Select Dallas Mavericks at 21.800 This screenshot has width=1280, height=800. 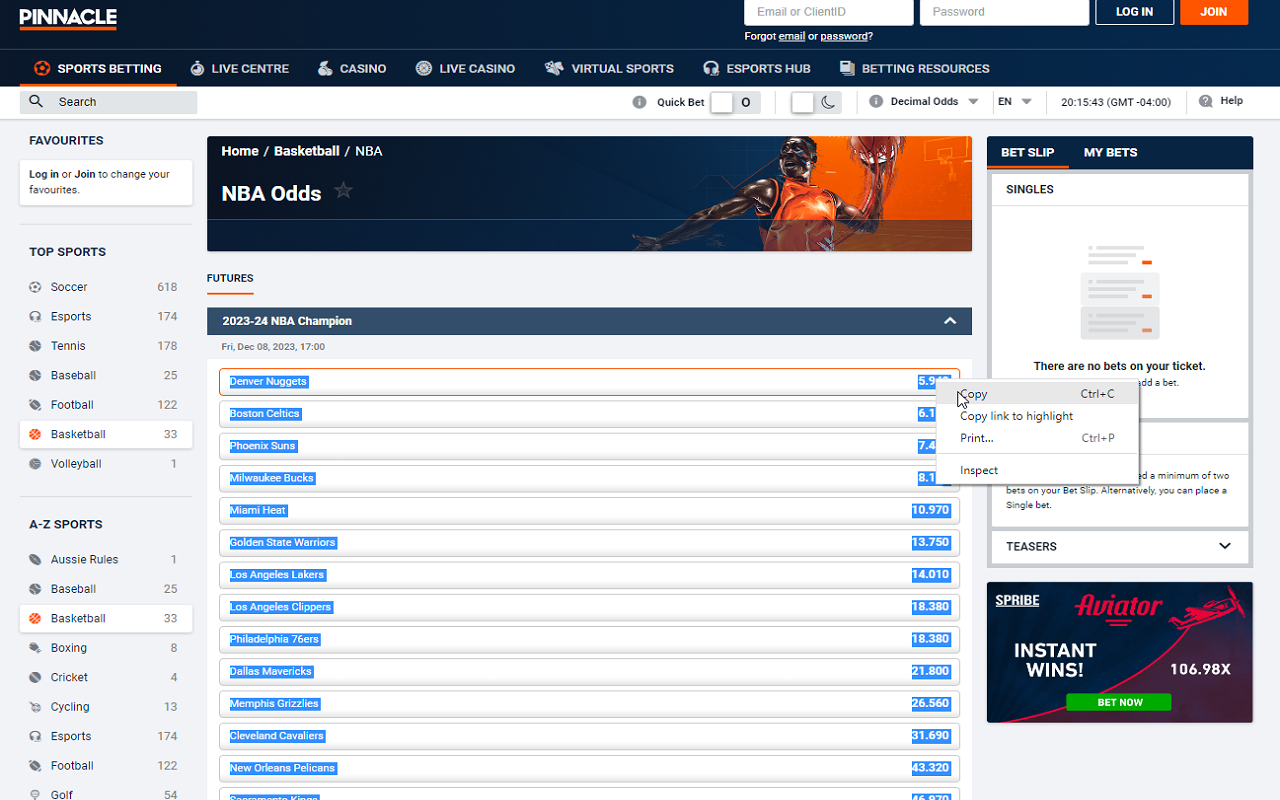589,671
